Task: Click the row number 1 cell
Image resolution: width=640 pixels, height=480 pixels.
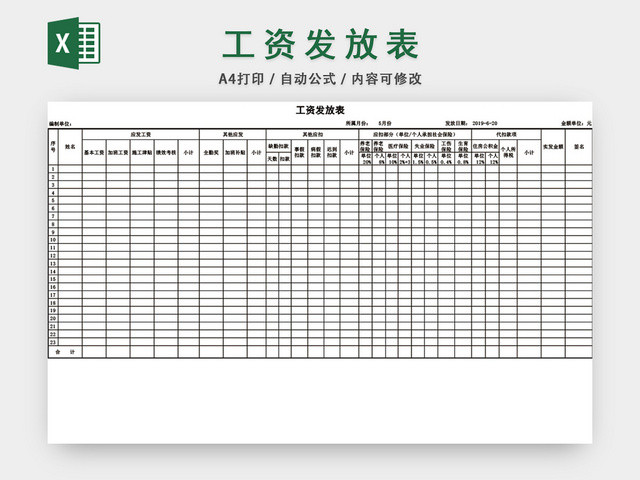Action: pyautogui.click(x=53, y=169)
